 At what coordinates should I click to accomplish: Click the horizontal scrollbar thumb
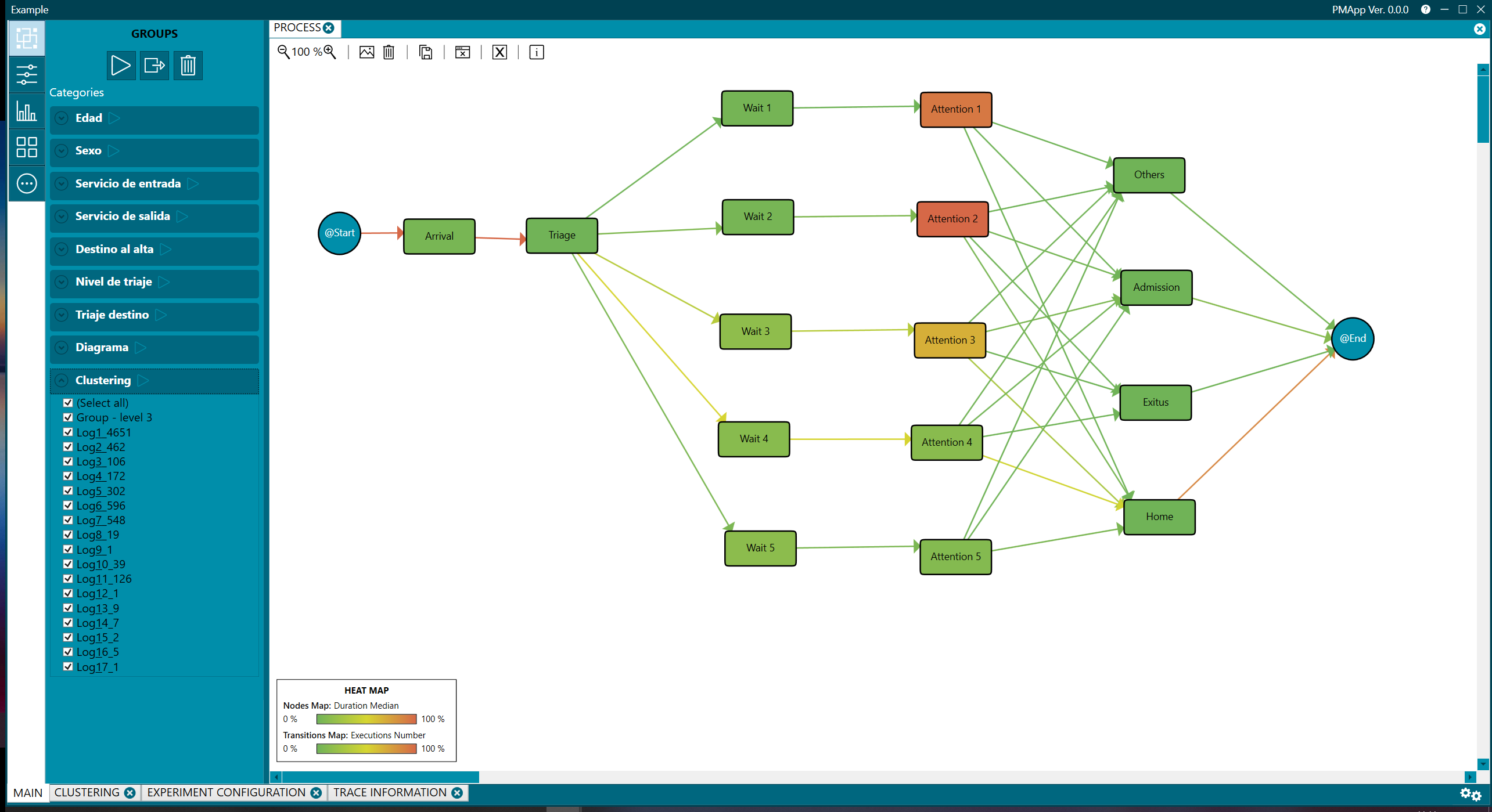[x=380, y=777]
